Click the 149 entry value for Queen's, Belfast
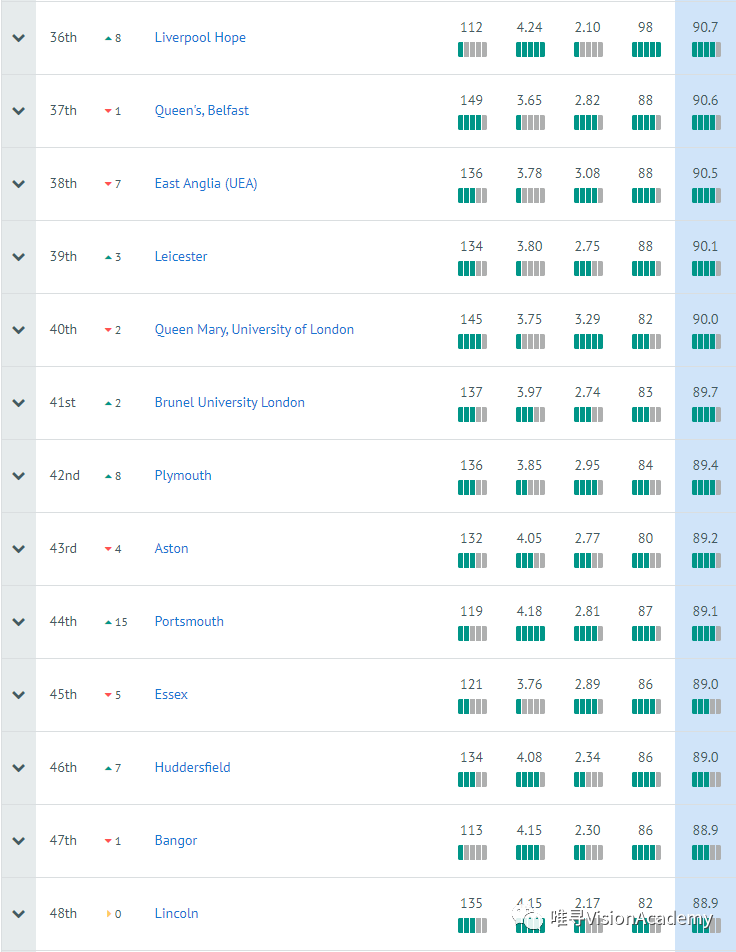This screenshot has height=952, width=736. (471, 100)
